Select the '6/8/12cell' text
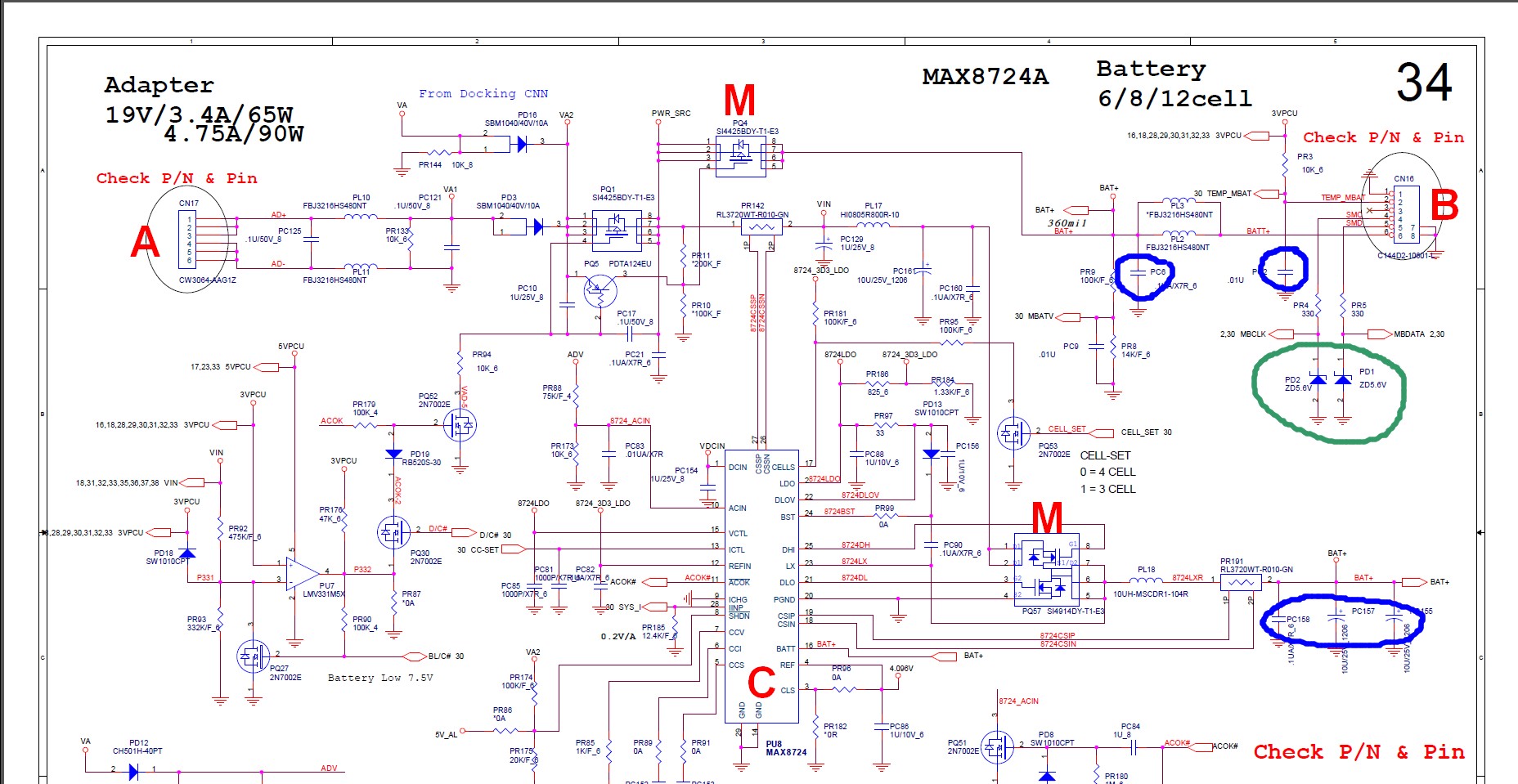 pos(1175,99)
